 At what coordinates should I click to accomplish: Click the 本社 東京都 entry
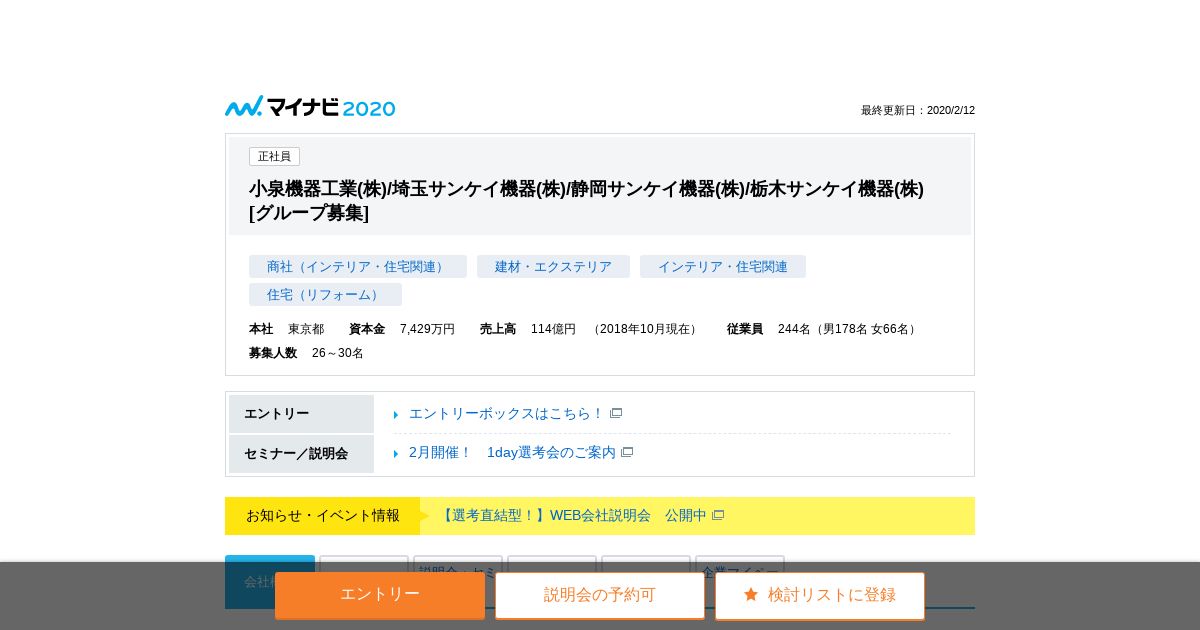point(286,329)
